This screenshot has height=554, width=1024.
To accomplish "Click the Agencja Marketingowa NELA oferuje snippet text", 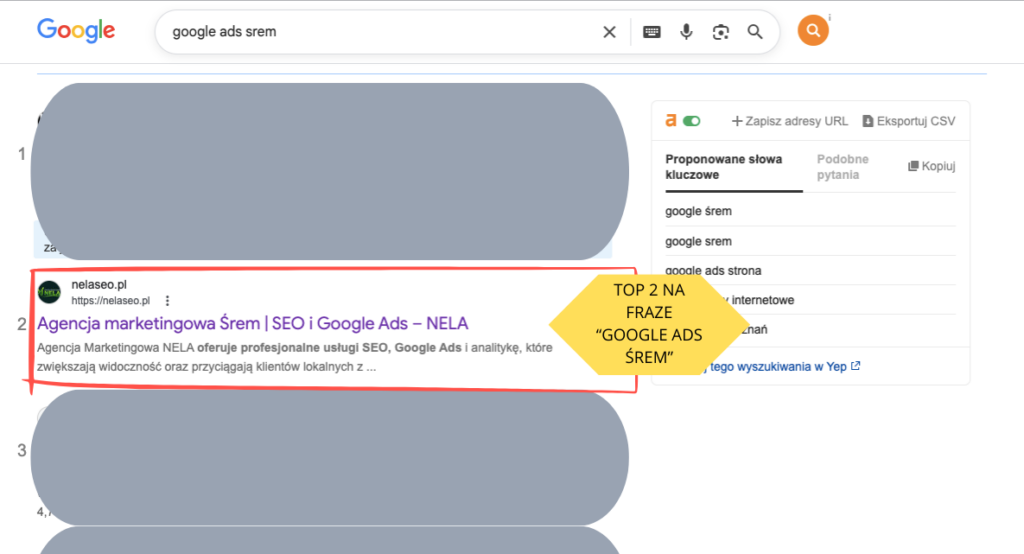I will (x=295, y=357).
